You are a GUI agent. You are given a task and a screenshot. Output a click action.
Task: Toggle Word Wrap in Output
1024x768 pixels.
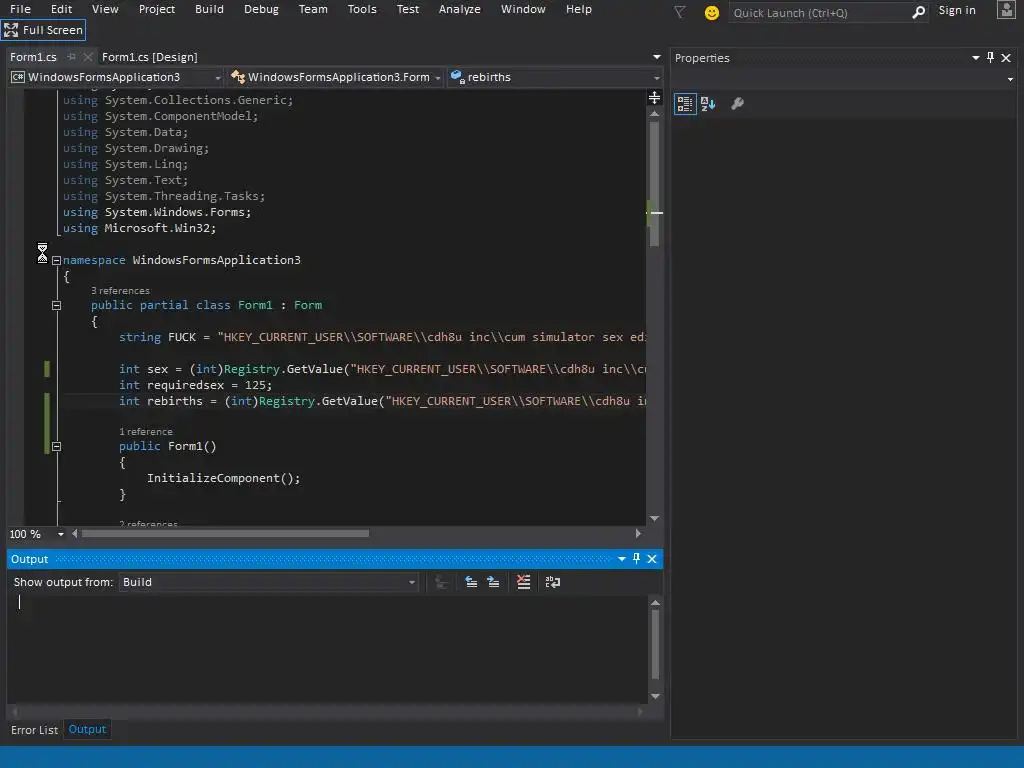tap(552, 582)
